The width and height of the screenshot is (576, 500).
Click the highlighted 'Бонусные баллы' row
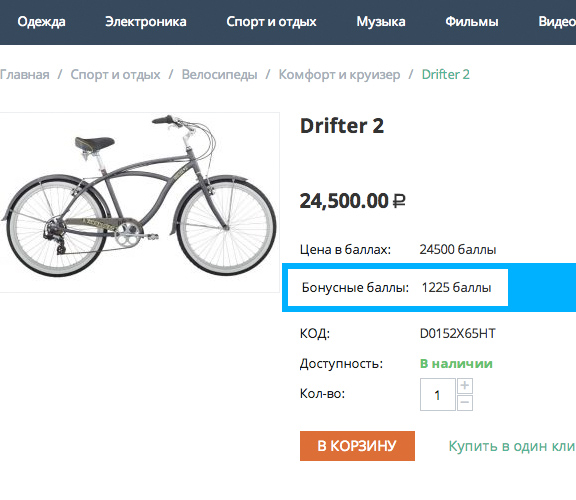click(x=398, y=288)
